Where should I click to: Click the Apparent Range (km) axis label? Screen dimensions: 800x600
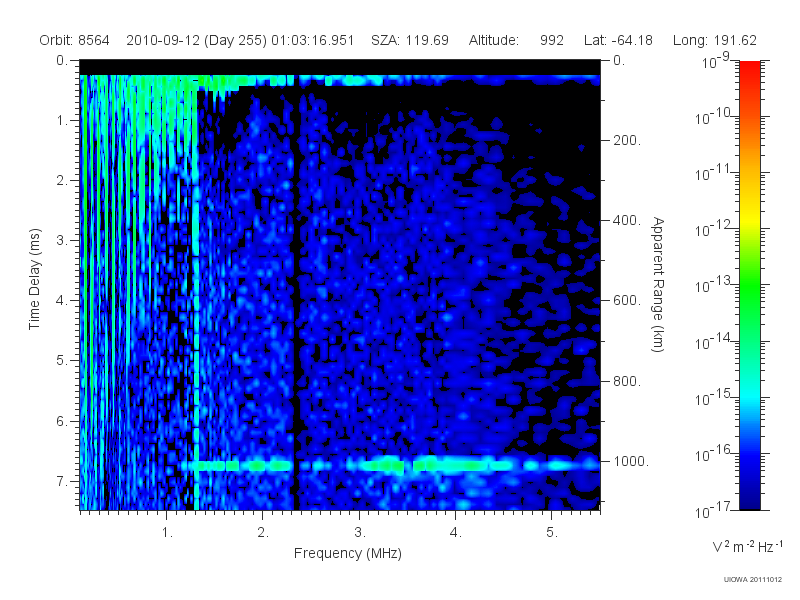658,284
